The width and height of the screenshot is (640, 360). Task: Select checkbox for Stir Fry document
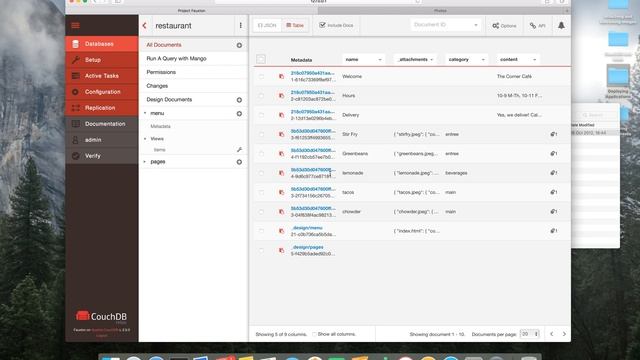(x=261, y=134)
